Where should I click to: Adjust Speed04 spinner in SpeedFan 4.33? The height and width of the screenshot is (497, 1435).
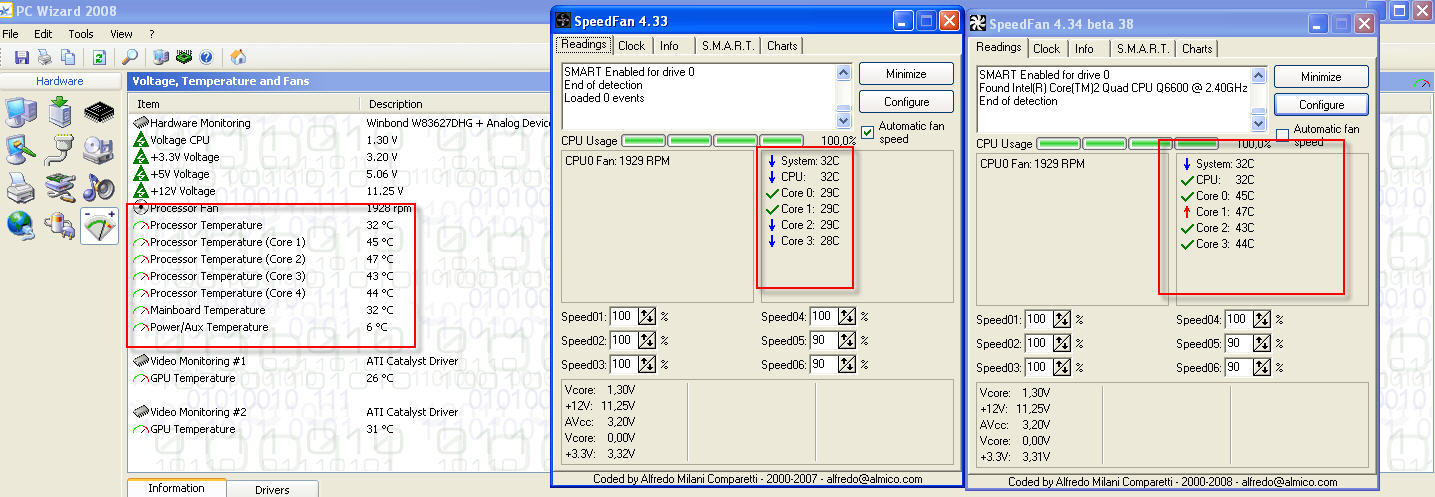[x=847, y=316]
